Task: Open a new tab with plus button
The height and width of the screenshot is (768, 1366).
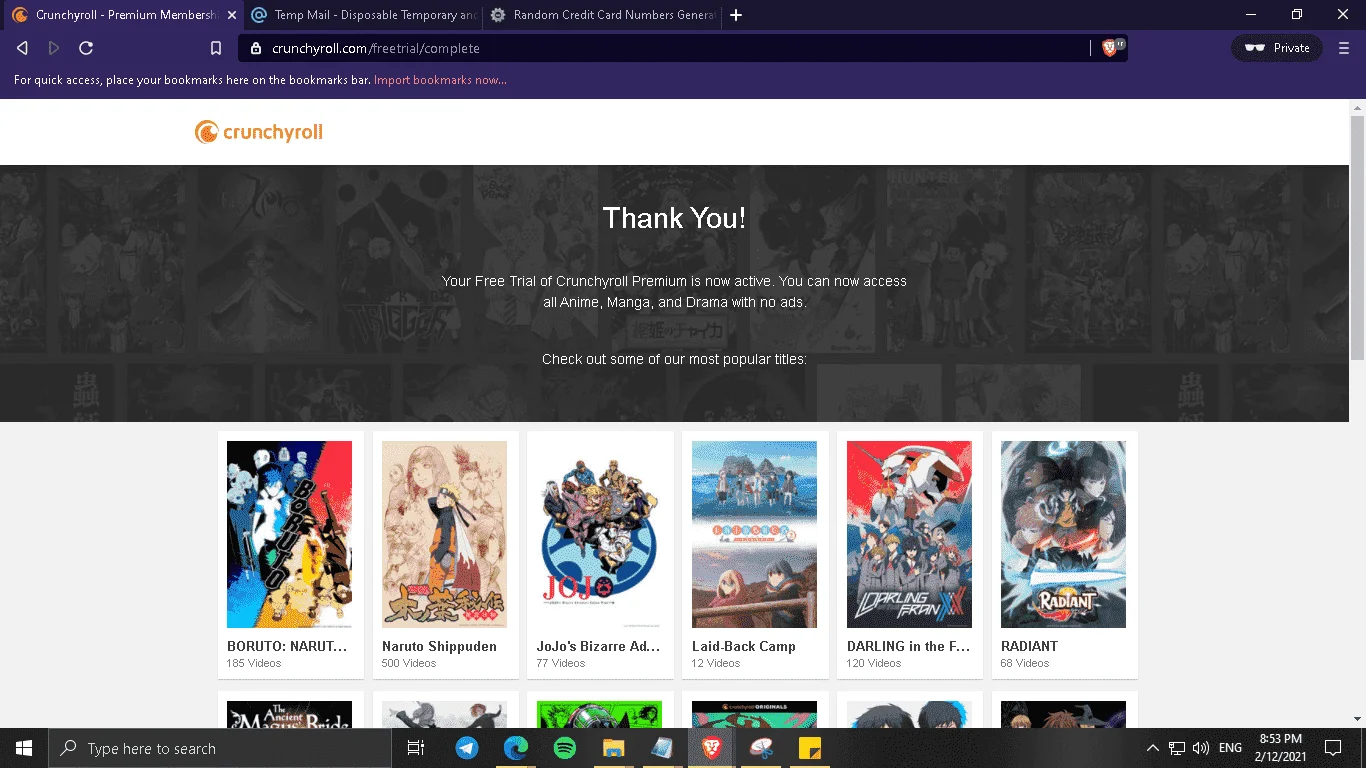Action: tap(736, 15)
